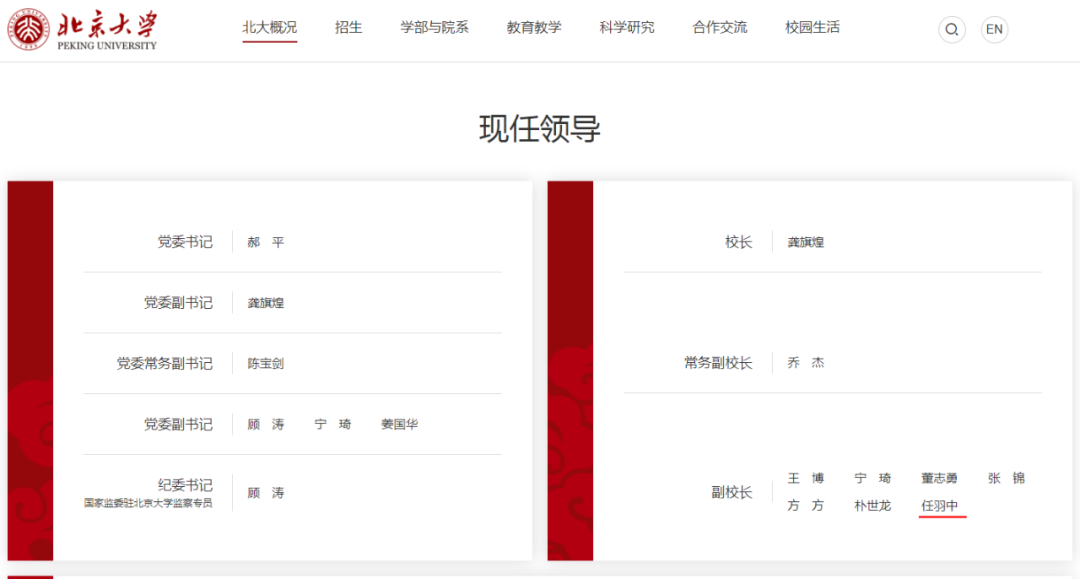The height and width of the screenshot is (579, 1080).
Task: Open vice president 董志勇's link
Action: pyautogui.click(x=939, y=478)
